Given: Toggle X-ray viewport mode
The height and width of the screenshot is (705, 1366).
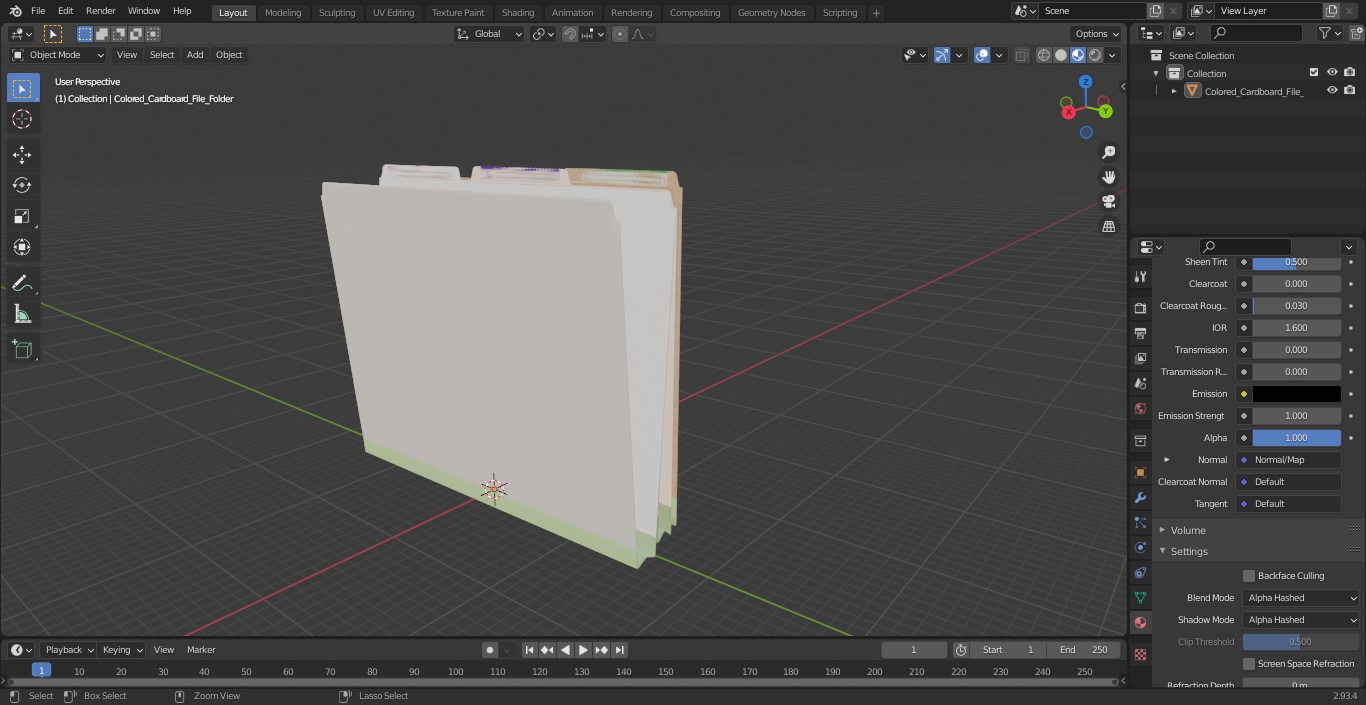Looking at the screenshot, I should [1021, 55].
